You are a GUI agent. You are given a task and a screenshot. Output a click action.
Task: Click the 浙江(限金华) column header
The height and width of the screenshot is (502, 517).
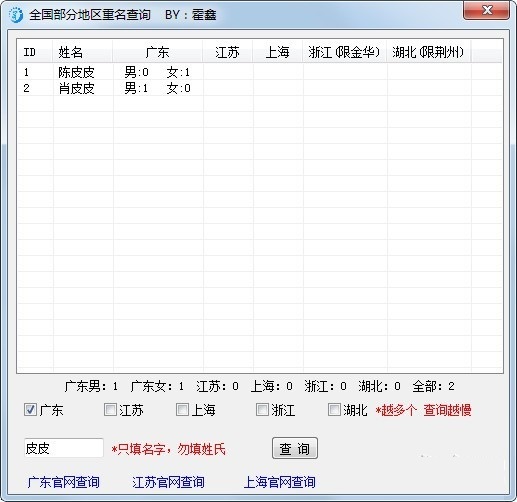(x=345, y=52)
